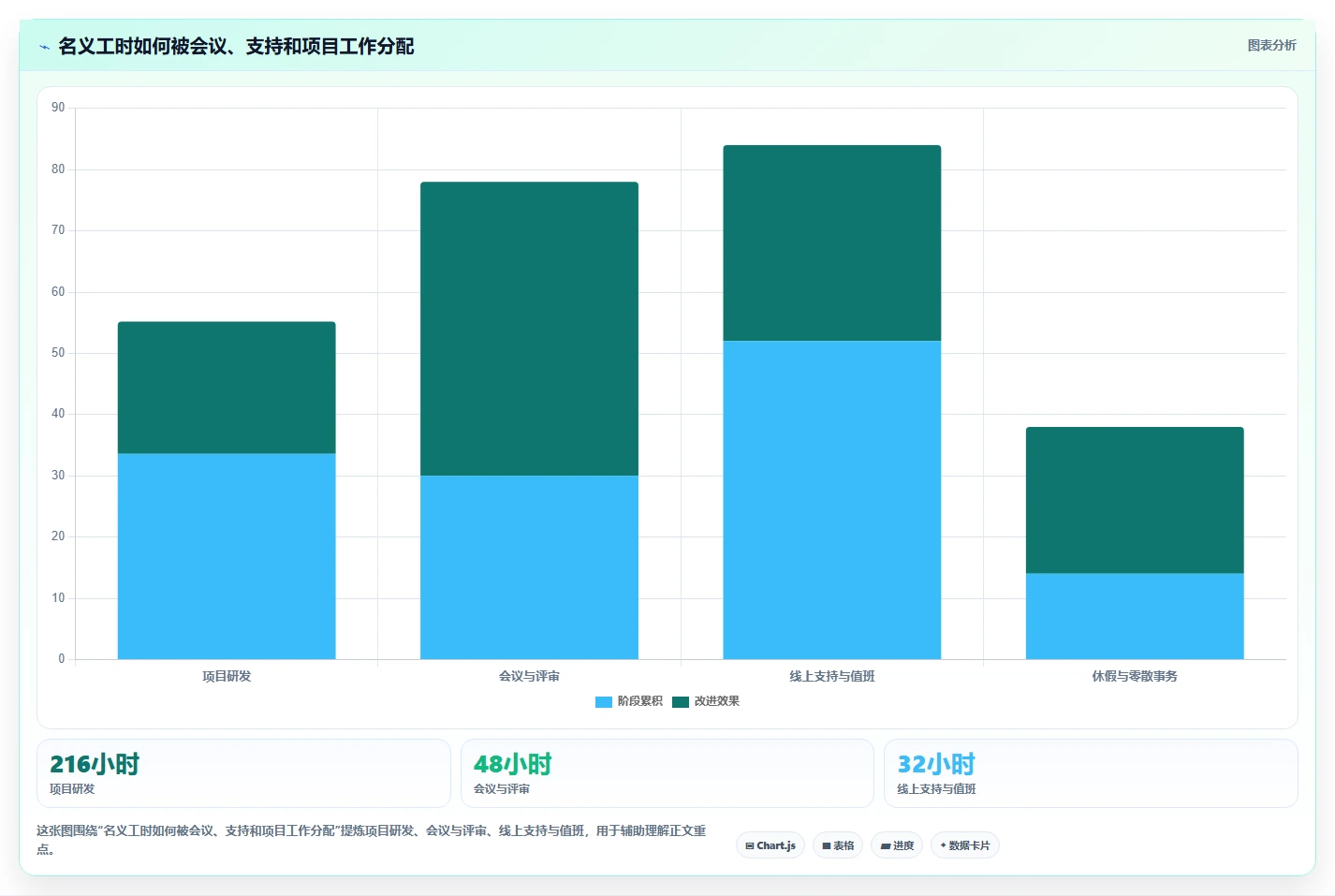1335x896 pixels.
Task: Click the 表格 tag
Action: point(838,845)
